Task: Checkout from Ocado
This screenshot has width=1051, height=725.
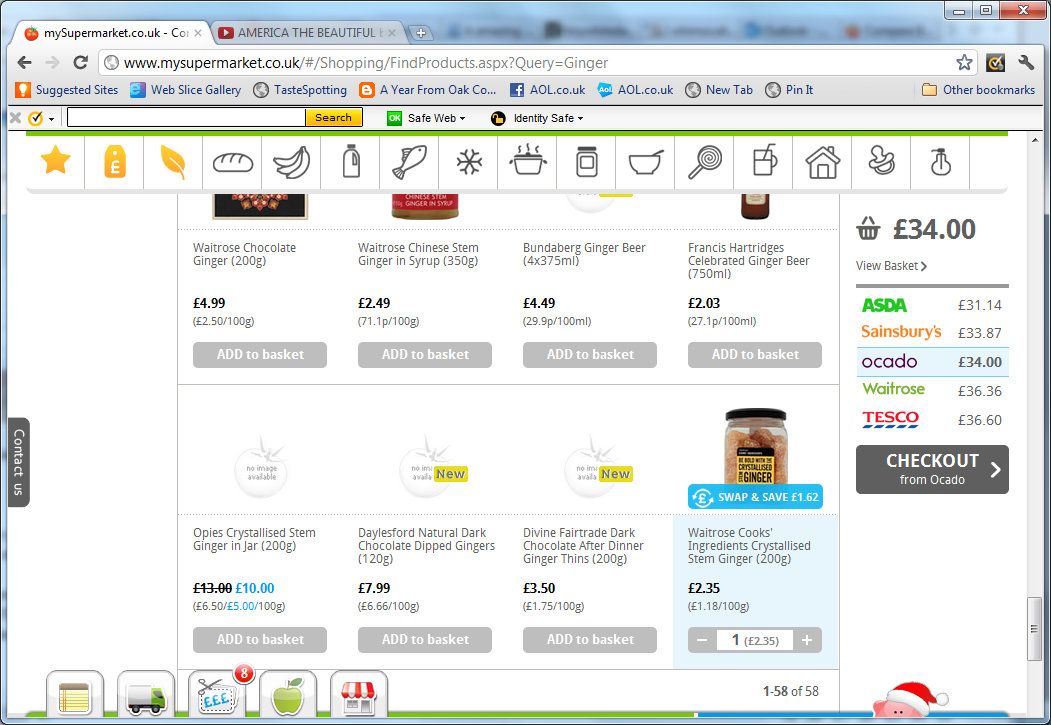Action: [x=932, y=469]
